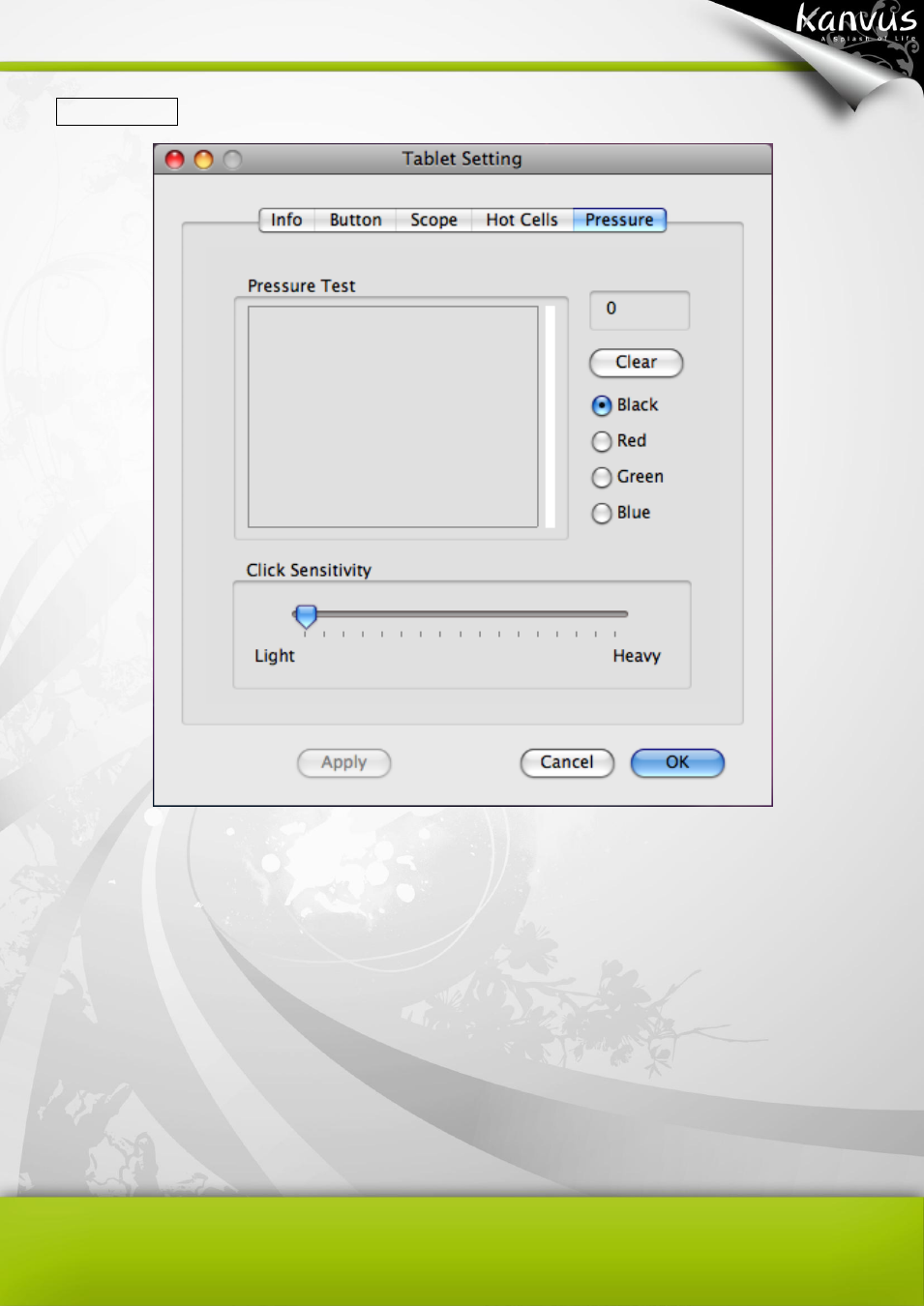Screen dimensions: 924x1306
Task: Click the Heavy label under the slider
Action: [637, 656]
